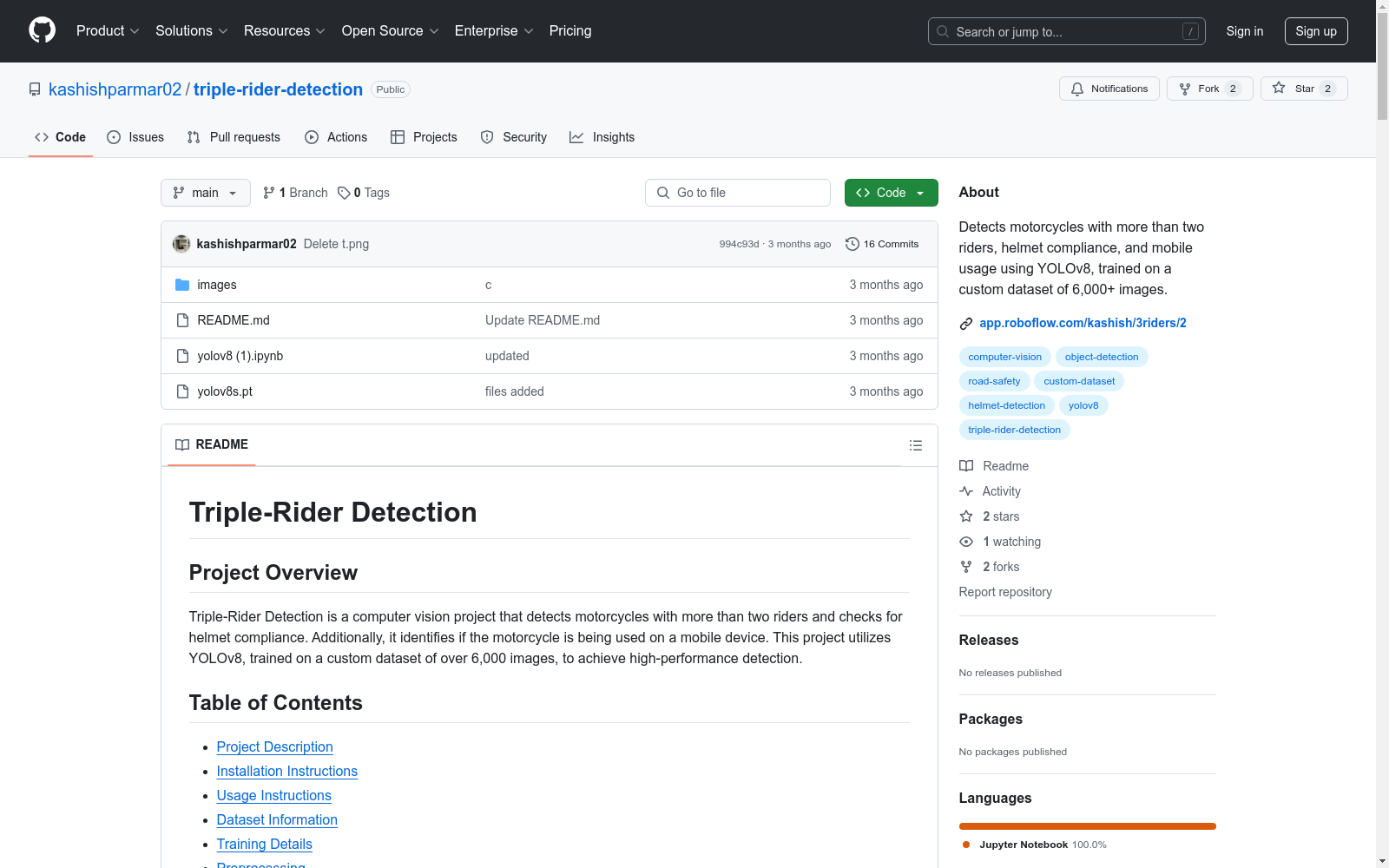
Task: Switch to the Pull requests tab
Action: pyautogui.click(x=234, y=137)
